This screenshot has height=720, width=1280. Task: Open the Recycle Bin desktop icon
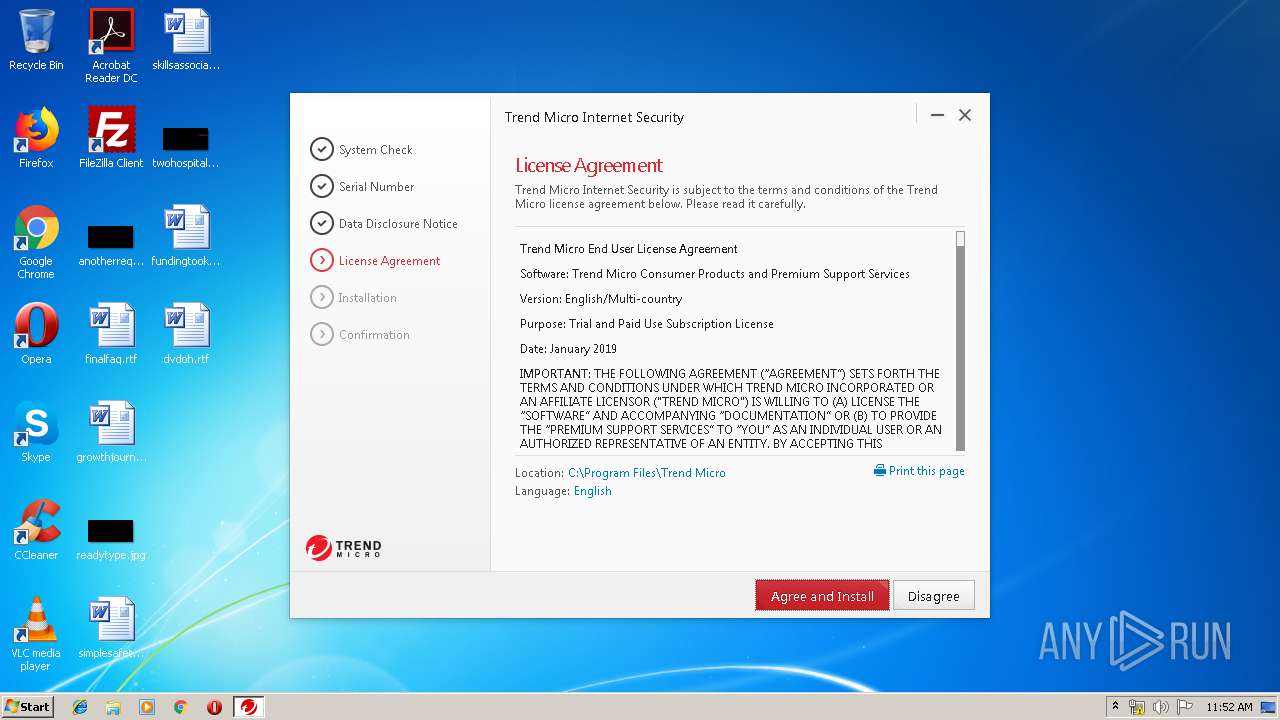(x=36, y=41)
